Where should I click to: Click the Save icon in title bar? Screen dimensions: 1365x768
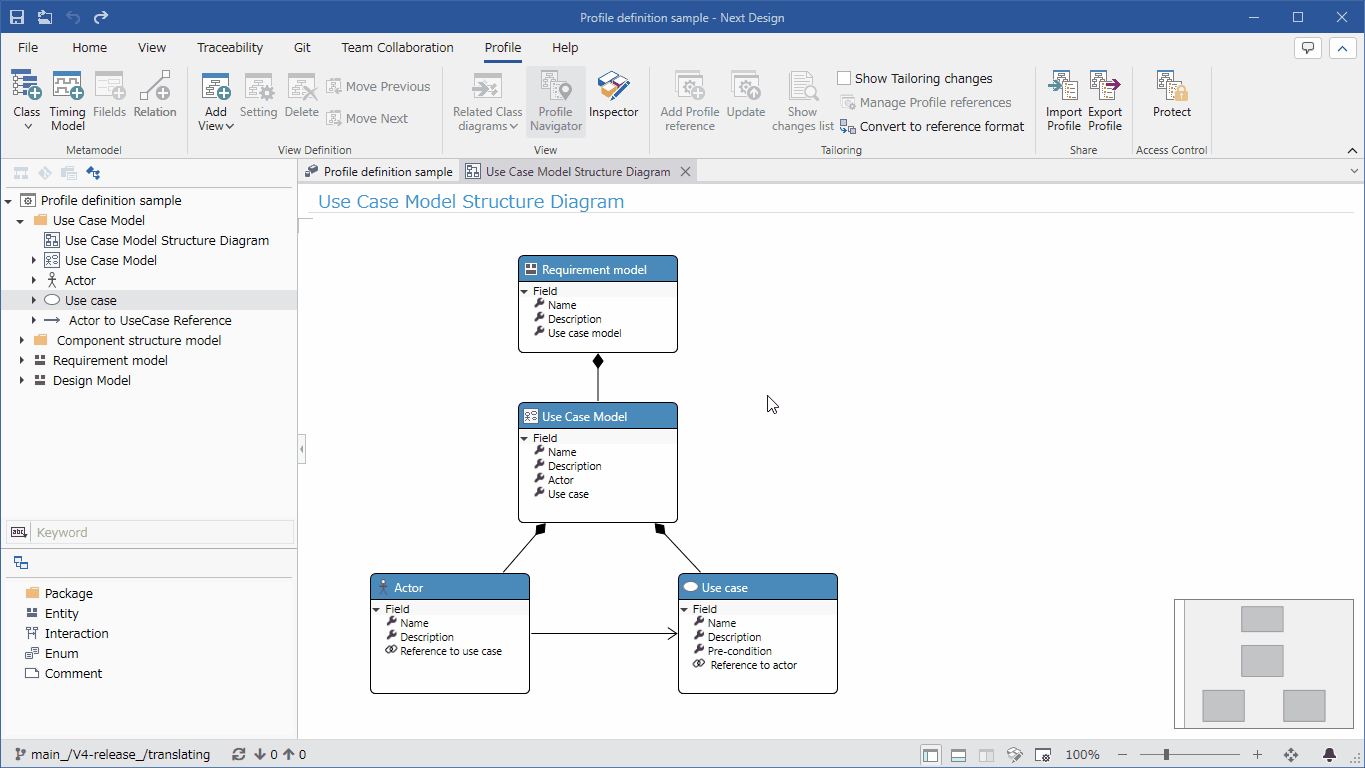17,17
